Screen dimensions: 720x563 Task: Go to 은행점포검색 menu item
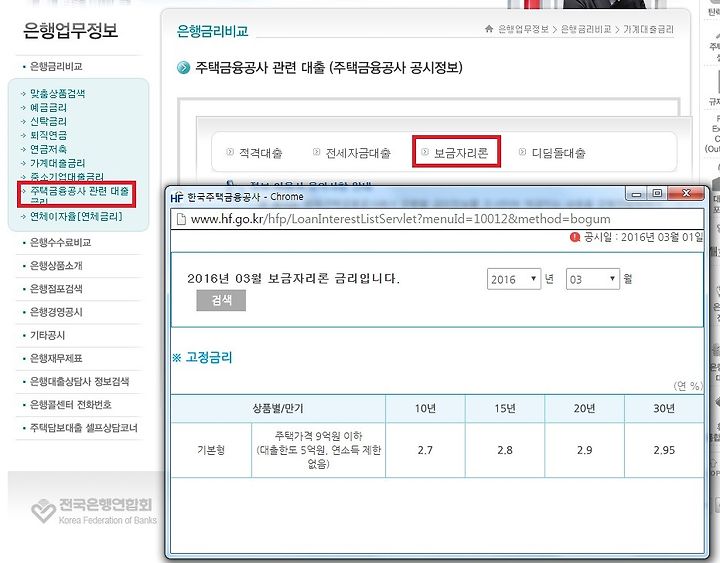click(56, 289)
